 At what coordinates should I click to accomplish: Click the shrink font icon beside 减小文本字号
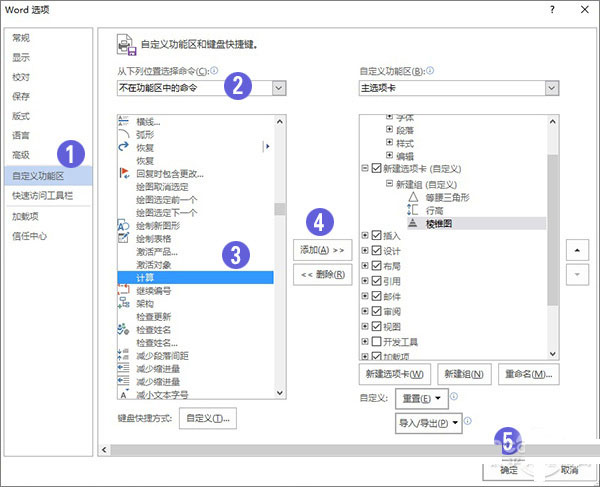coord(124,394)
